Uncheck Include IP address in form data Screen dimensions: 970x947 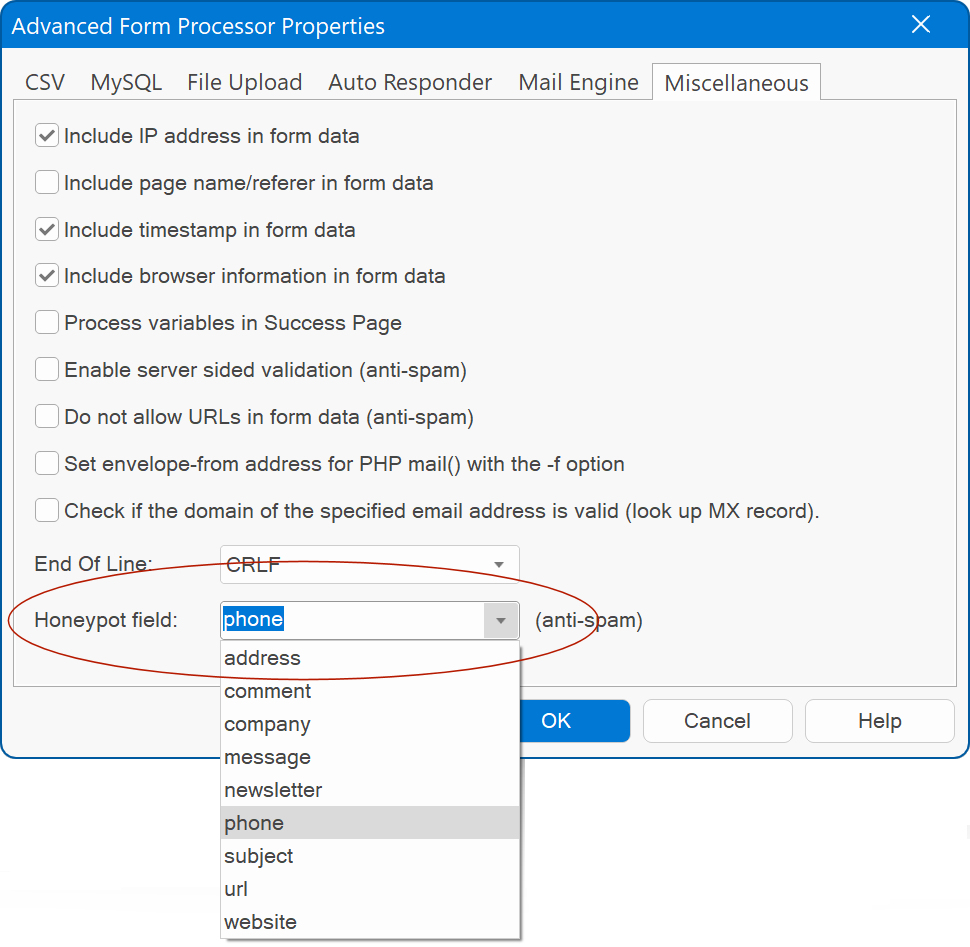pyautogui.click(x=47, y=136)
